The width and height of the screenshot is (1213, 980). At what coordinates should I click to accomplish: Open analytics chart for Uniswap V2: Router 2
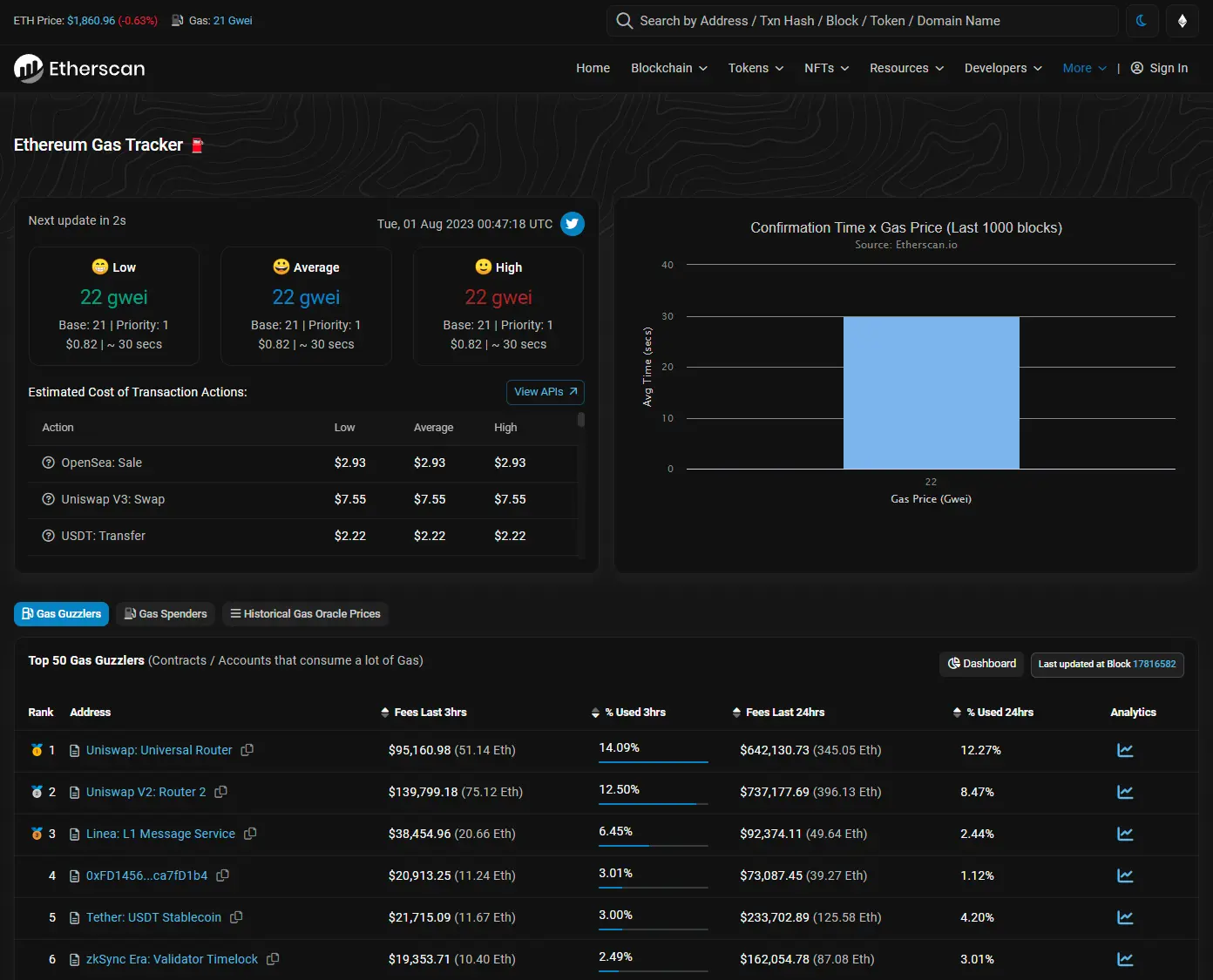pos(1125,792)
